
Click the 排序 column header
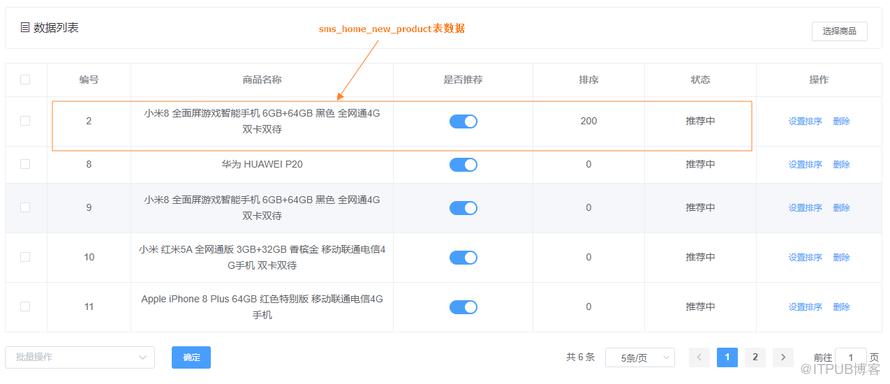coord(589,79)
